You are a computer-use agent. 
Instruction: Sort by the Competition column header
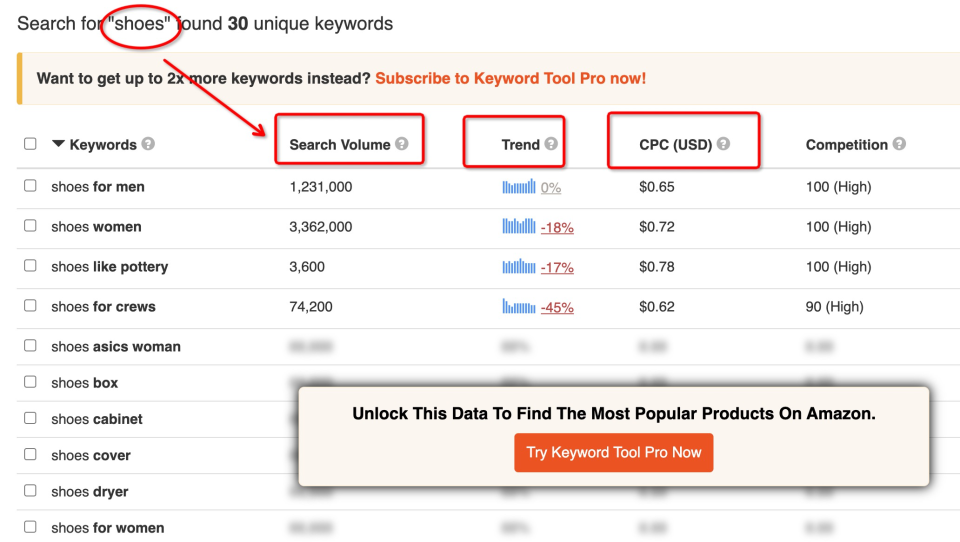[846, 145]
